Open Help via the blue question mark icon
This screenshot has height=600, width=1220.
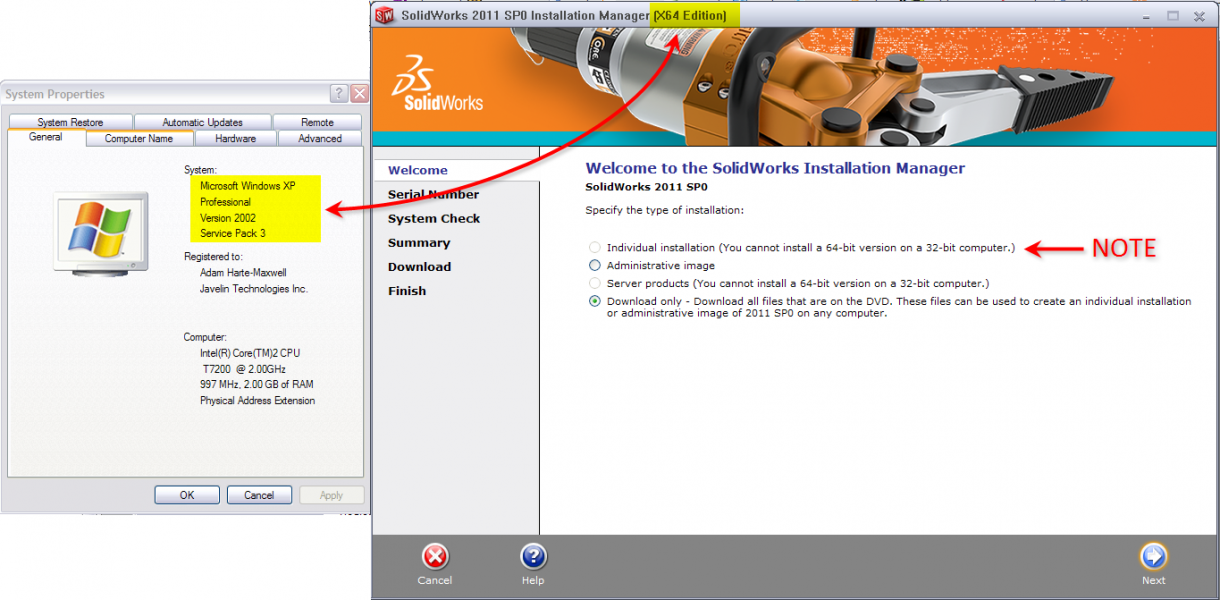point(533,557)
